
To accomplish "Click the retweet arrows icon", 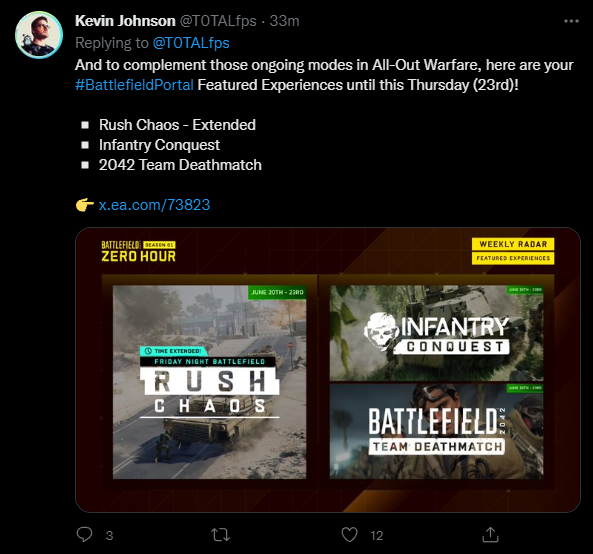I will click(220, 535).
